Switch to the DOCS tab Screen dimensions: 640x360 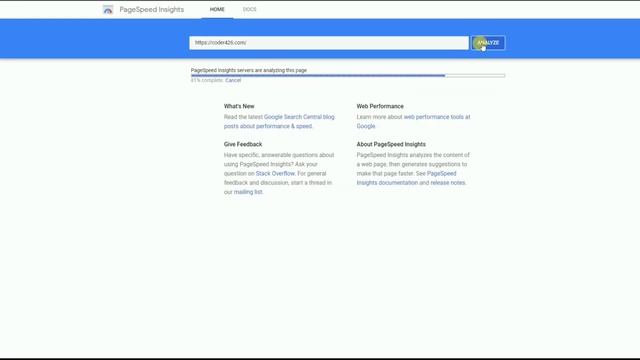(249, 9)
